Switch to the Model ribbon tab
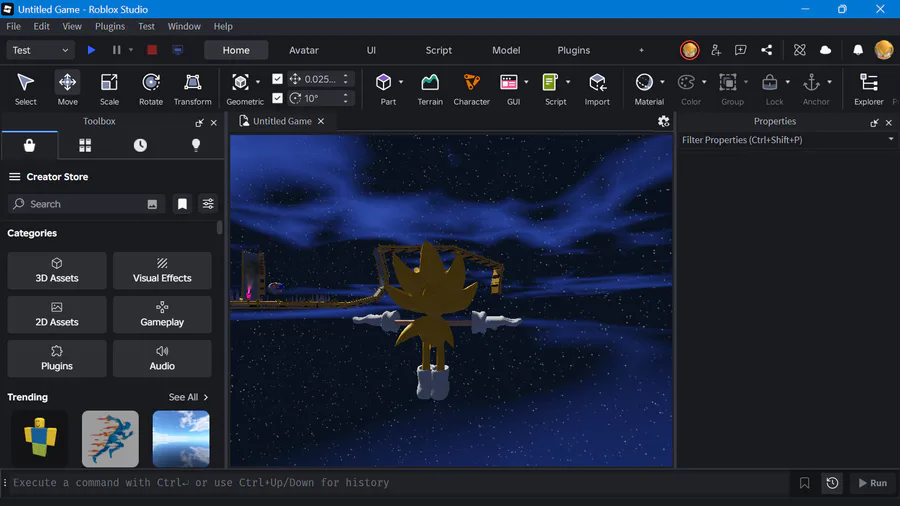 tap(506, 50)
